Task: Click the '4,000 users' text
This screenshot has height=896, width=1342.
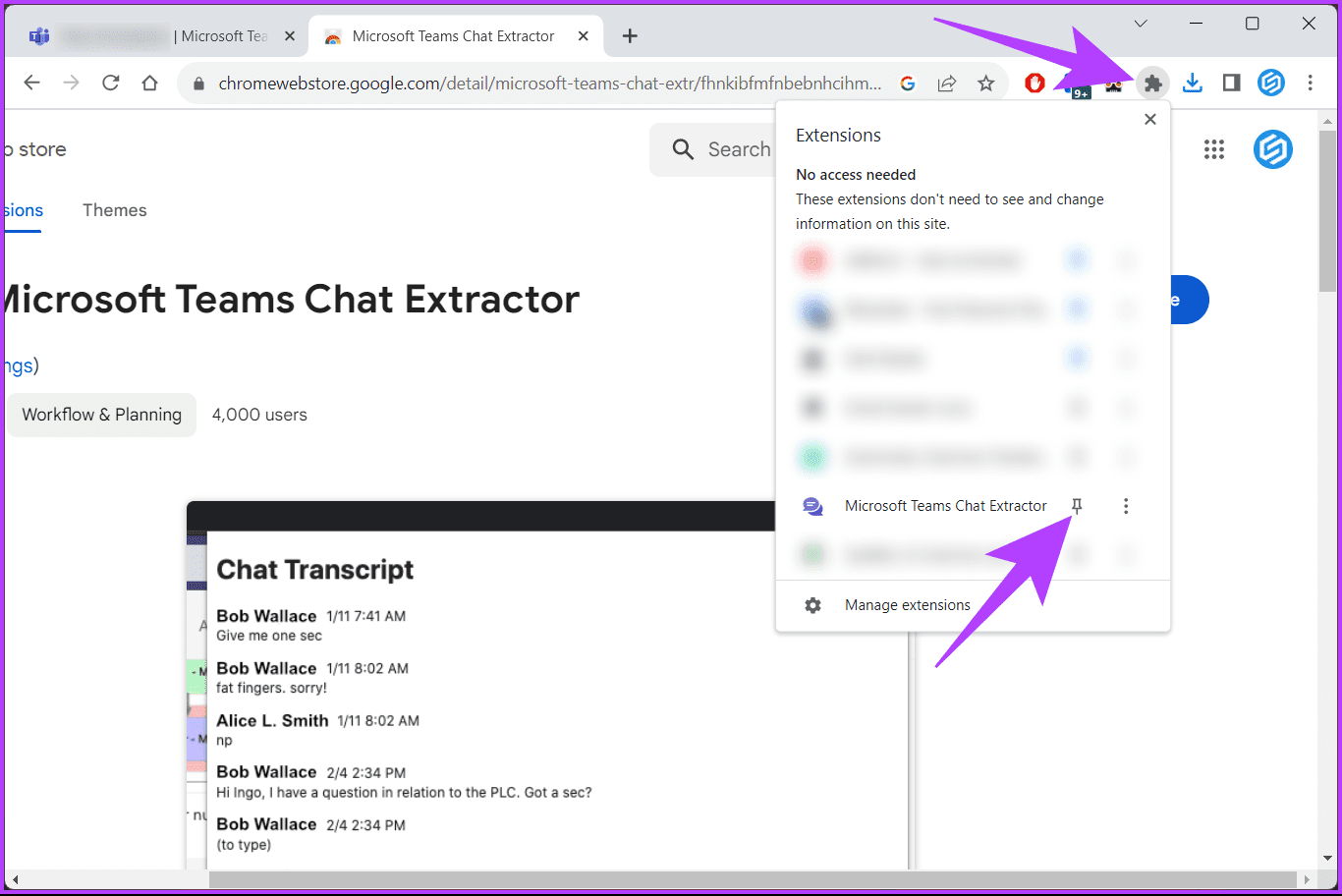Action: pyautogui.click(x=259, y=415)
